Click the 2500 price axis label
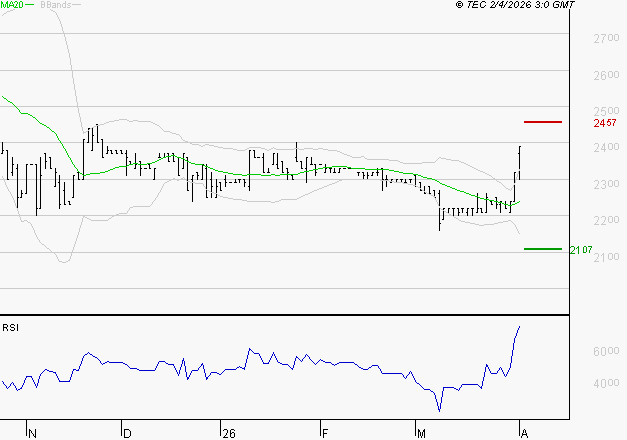The image size is (627, 440). click(606, 111)
